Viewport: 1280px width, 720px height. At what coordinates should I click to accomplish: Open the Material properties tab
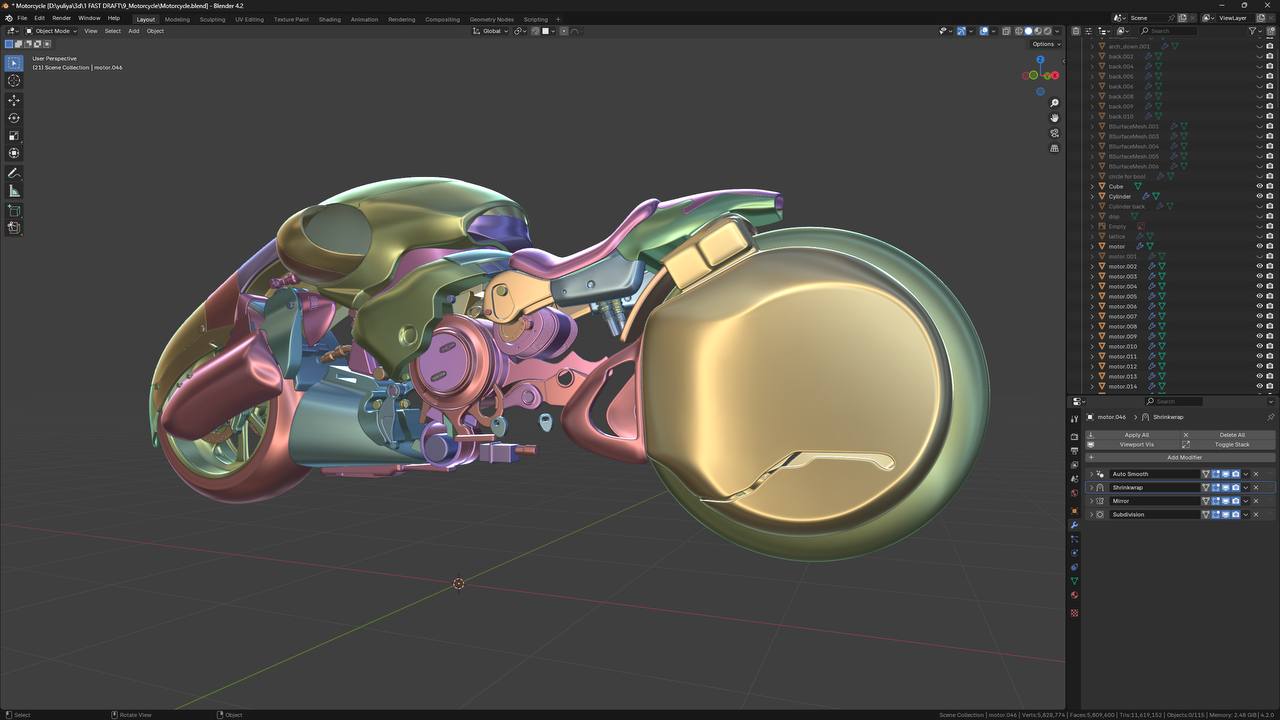coord(1074,595)
